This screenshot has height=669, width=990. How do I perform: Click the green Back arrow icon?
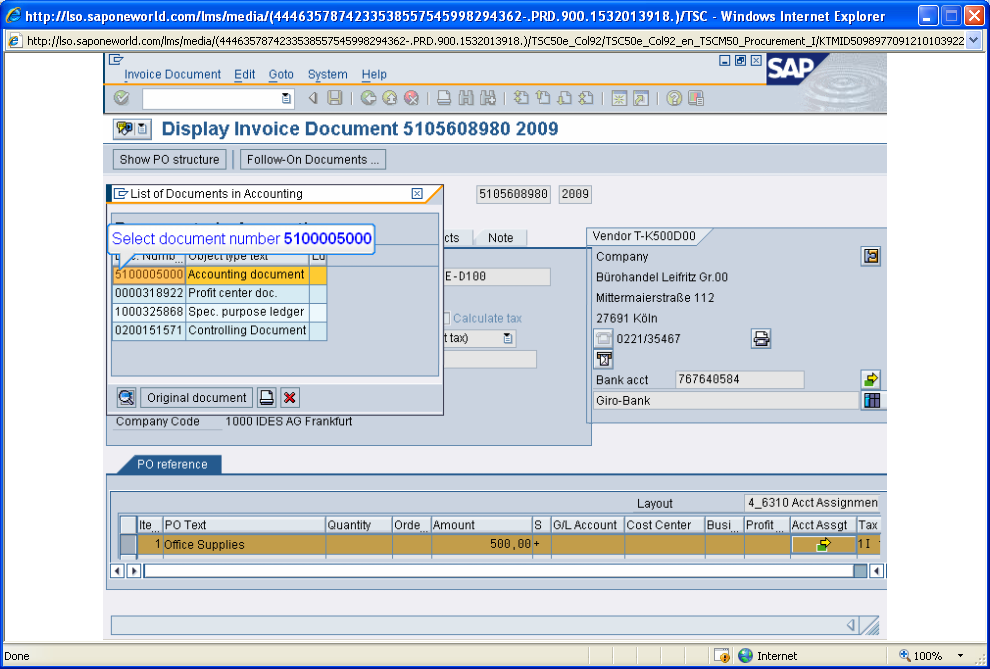pos(369,98)
